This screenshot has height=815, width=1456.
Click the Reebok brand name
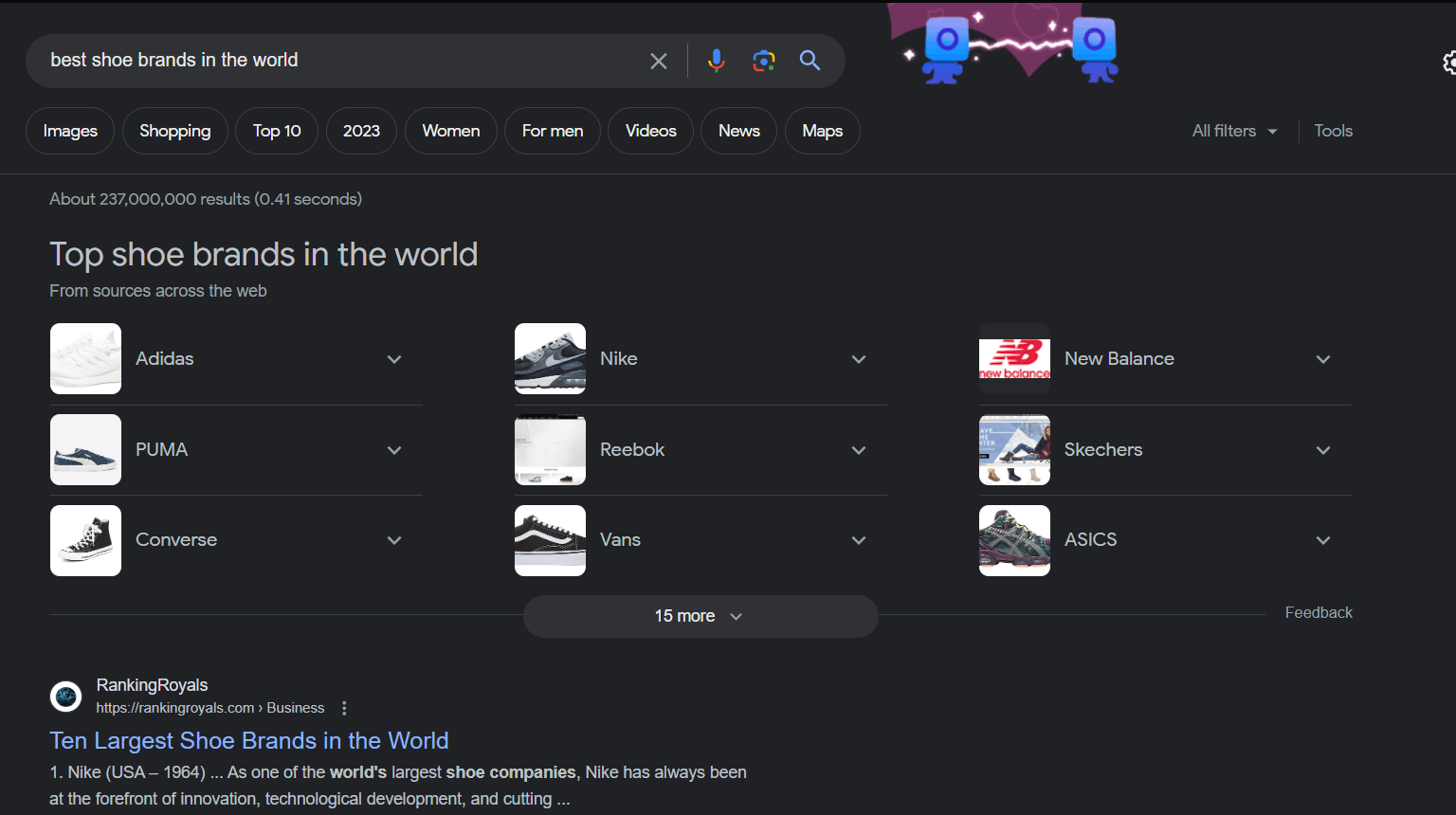632,449
